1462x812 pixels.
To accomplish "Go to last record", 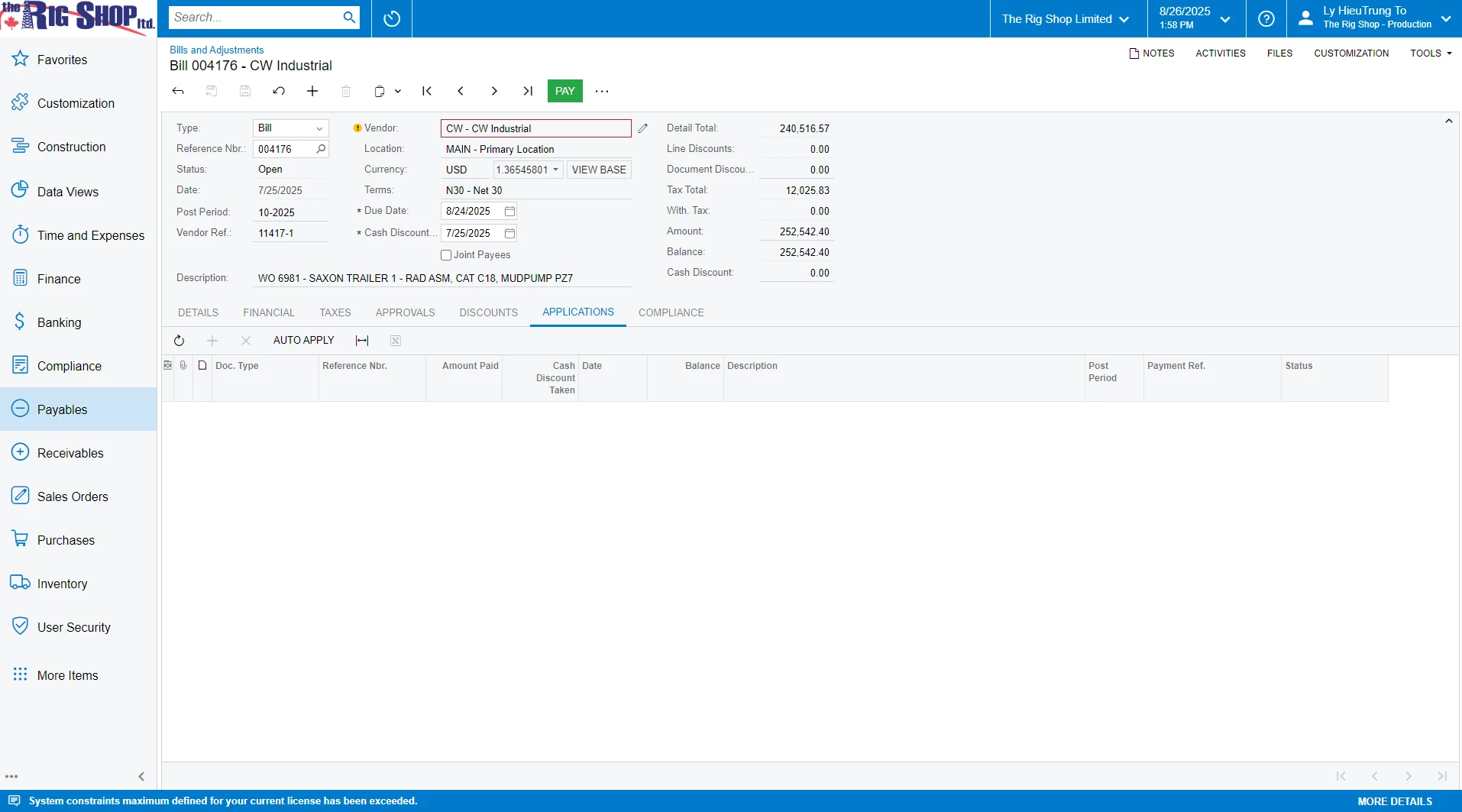I will [x=528, y=91].
